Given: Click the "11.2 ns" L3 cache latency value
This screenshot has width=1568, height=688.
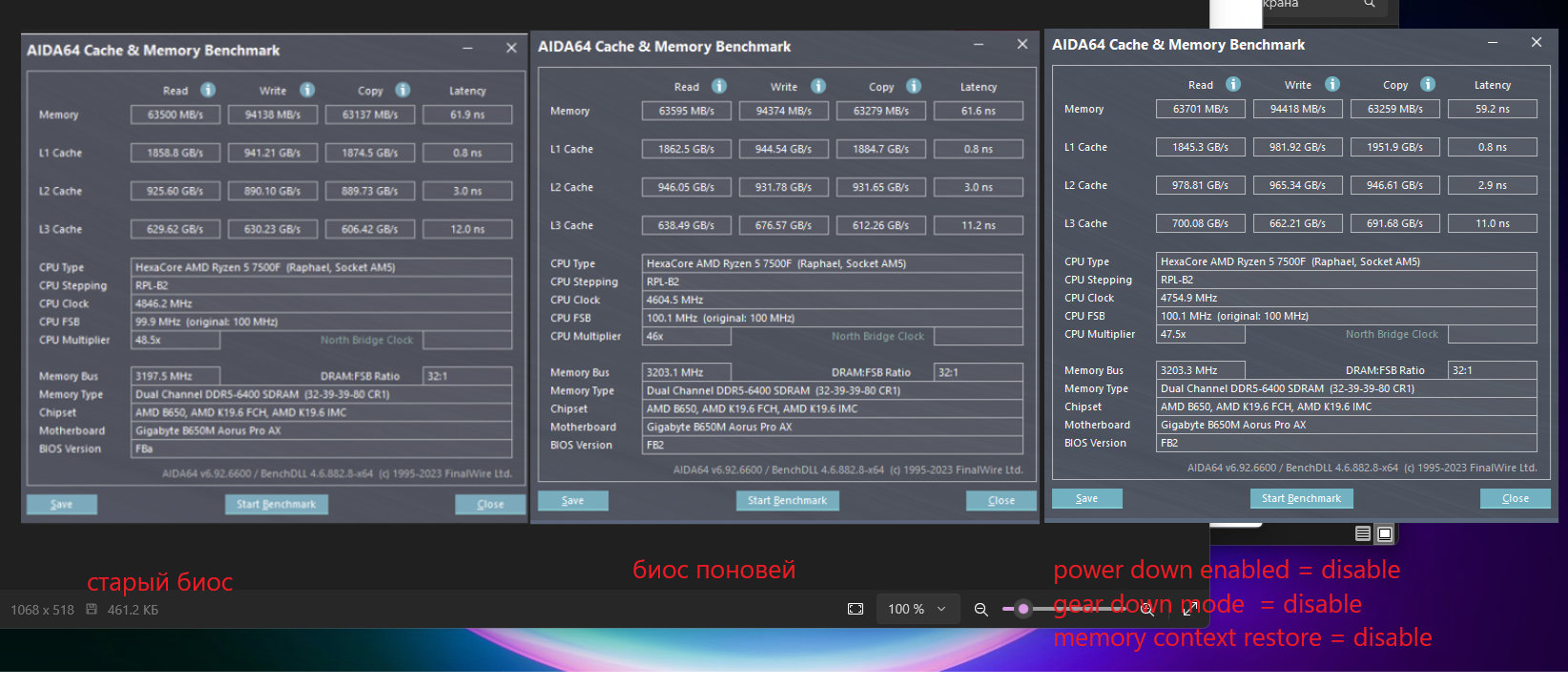Looking at the screenshot, I should 979,225.
